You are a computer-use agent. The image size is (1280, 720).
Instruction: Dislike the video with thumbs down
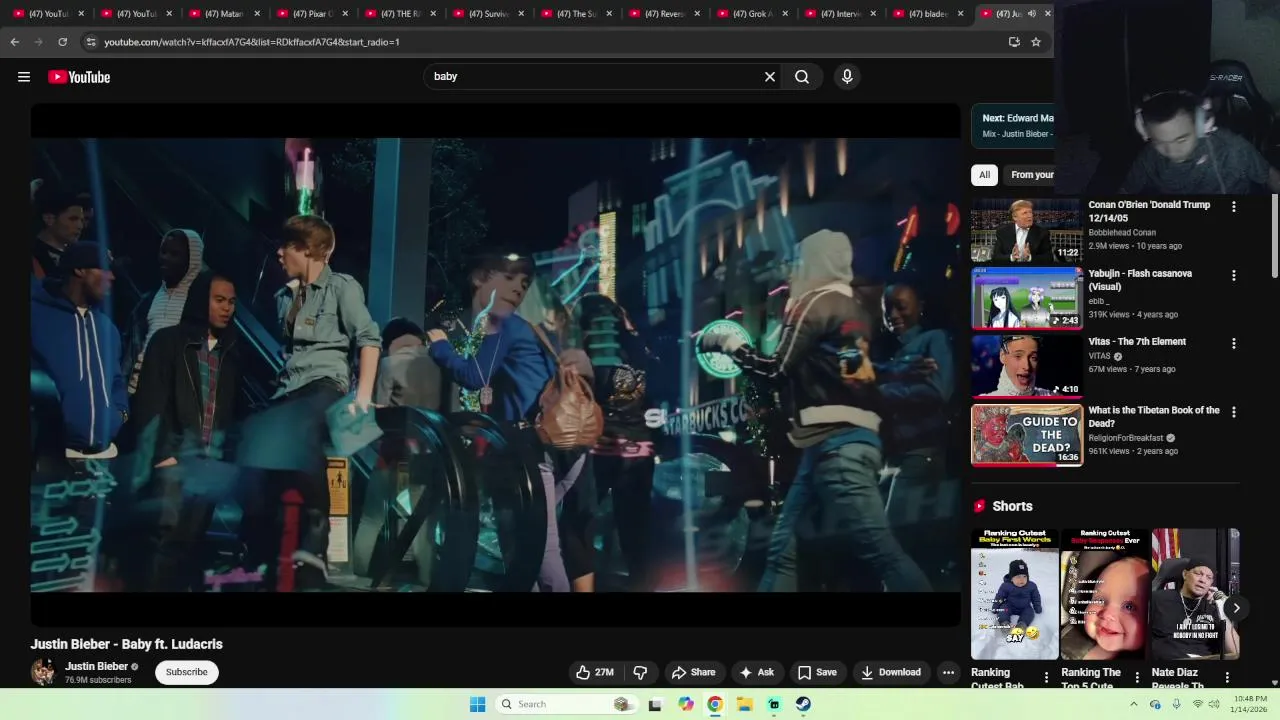coord(641,672)
